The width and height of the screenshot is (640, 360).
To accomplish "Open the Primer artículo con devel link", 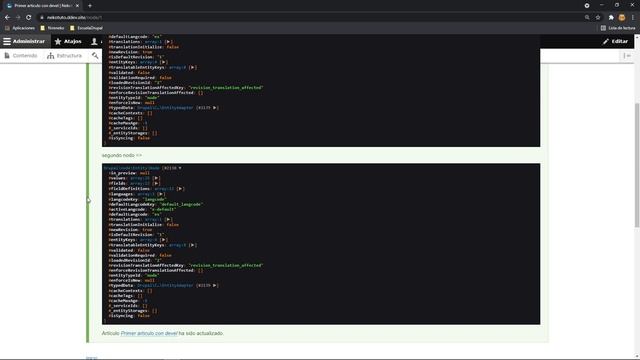I will (x=149, y=333).
